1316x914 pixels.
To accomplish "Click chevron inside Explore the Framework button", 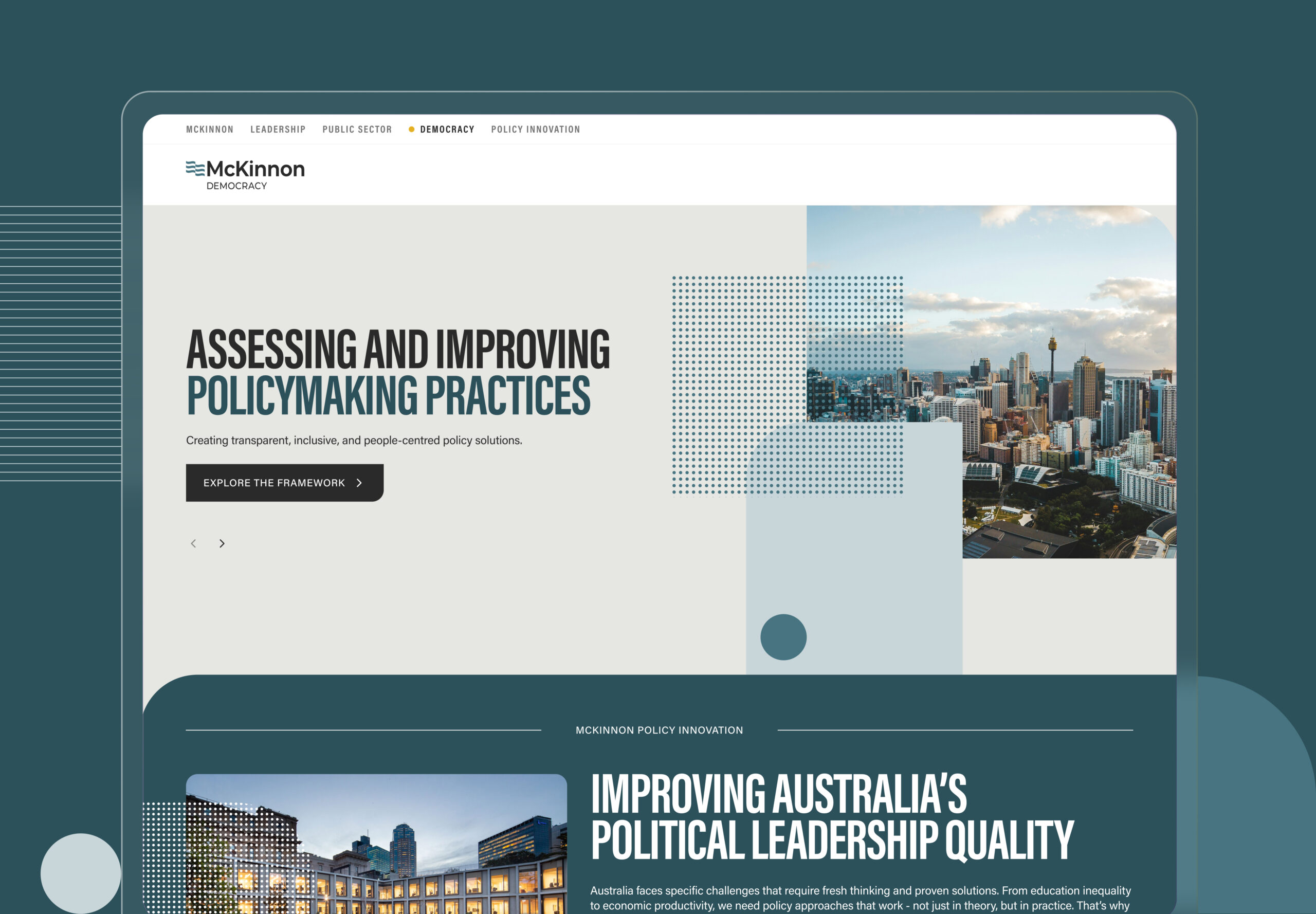I will pyautogui.click(x=359, y=483).
